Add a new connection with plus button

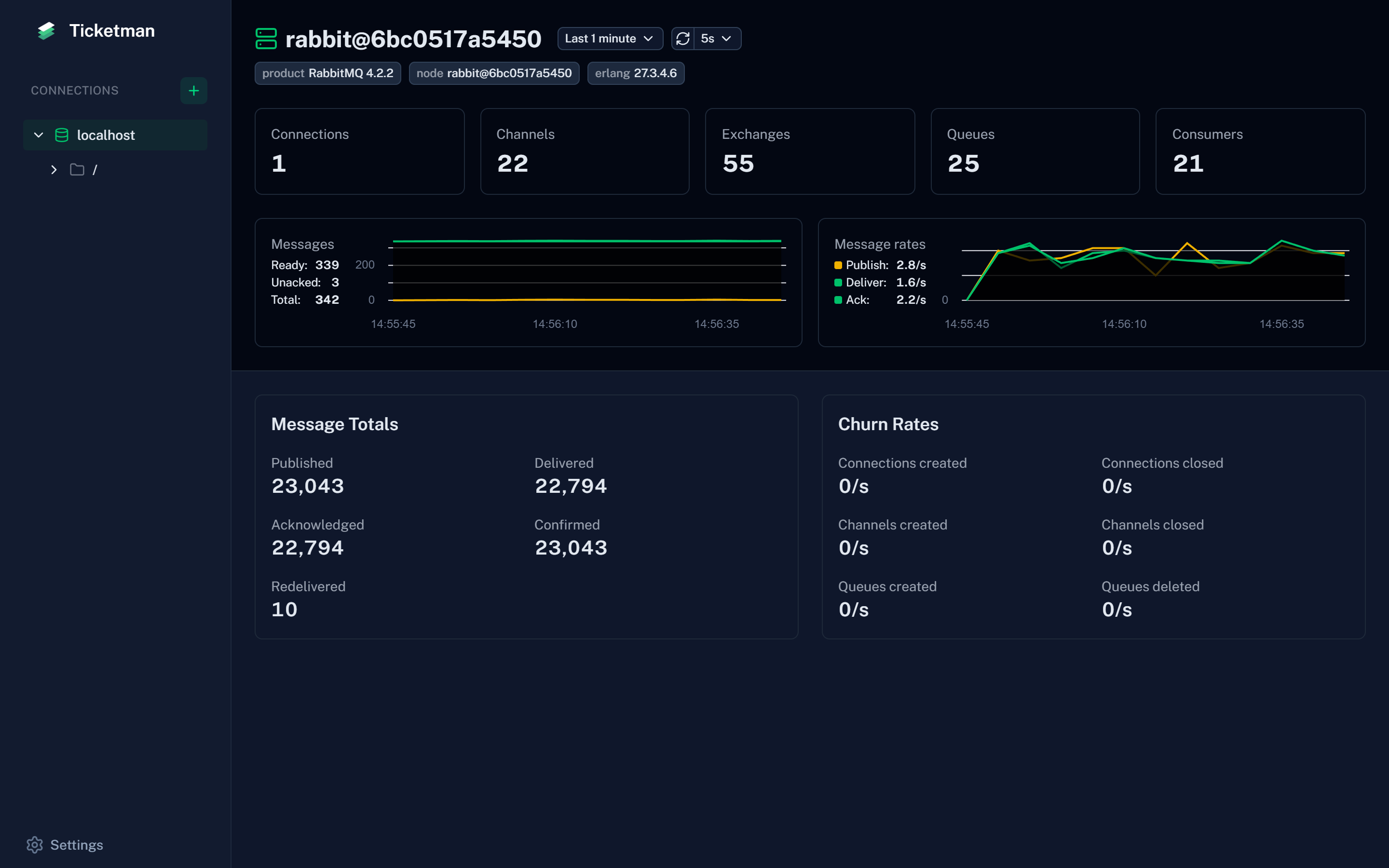coord(193,91)
